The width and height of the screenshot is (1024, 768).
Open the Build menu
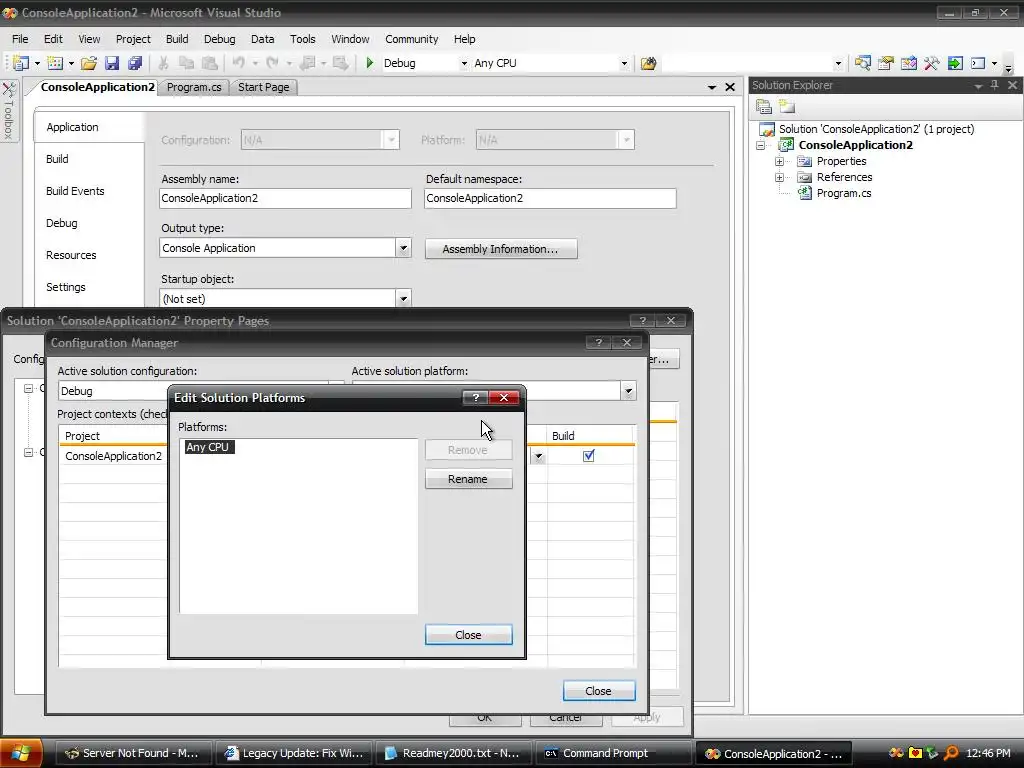(177, 39)
